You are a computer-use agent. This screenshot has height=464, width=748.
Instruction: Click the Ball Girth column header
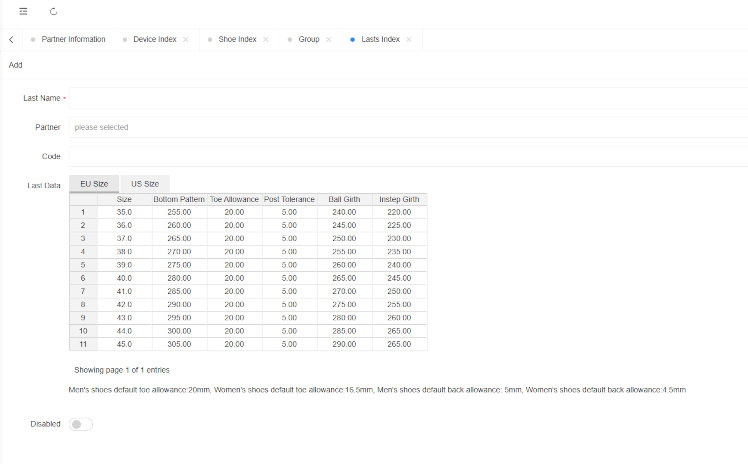point(343,200)
